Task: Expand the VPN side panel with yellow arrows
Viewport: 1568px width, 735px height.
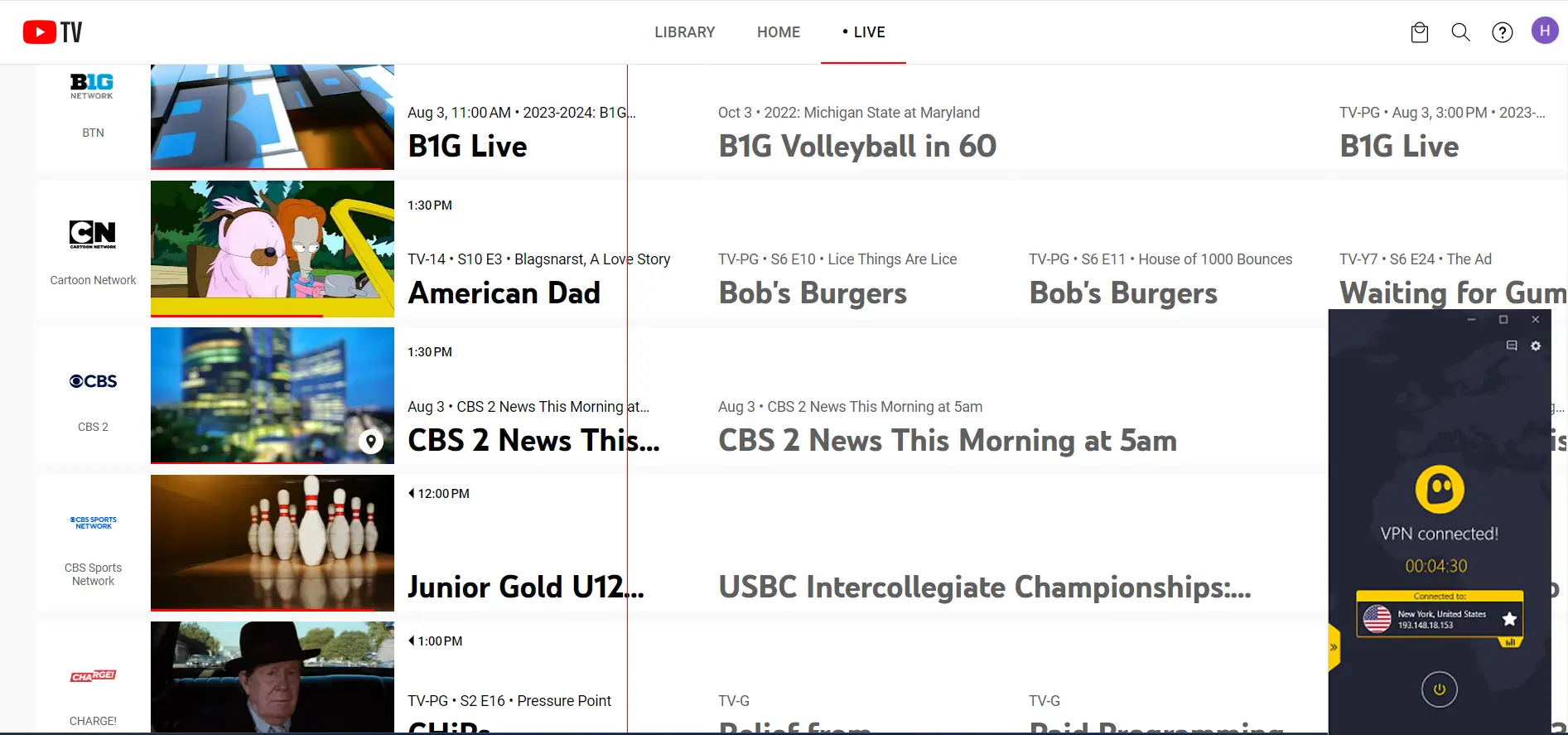Action: [1334, 647]
